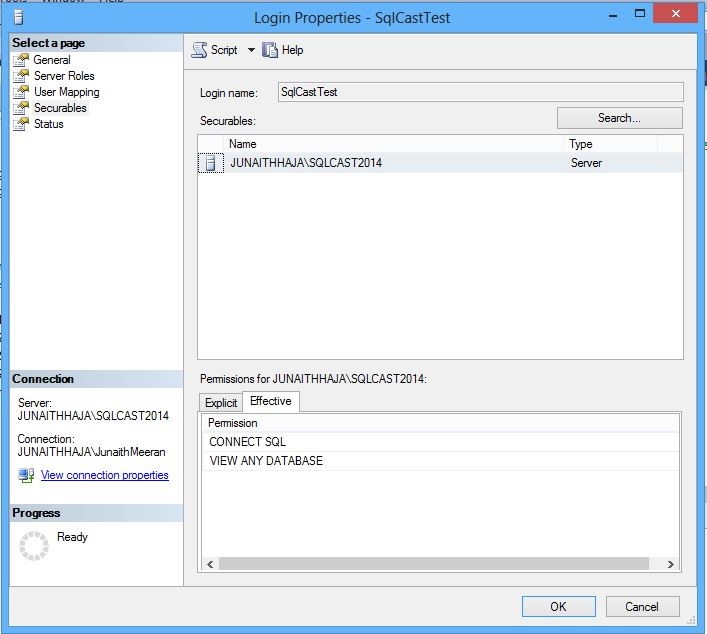The image size is (707, 634).
Task: Open the User Mapping page
Action: click(66, 92)
